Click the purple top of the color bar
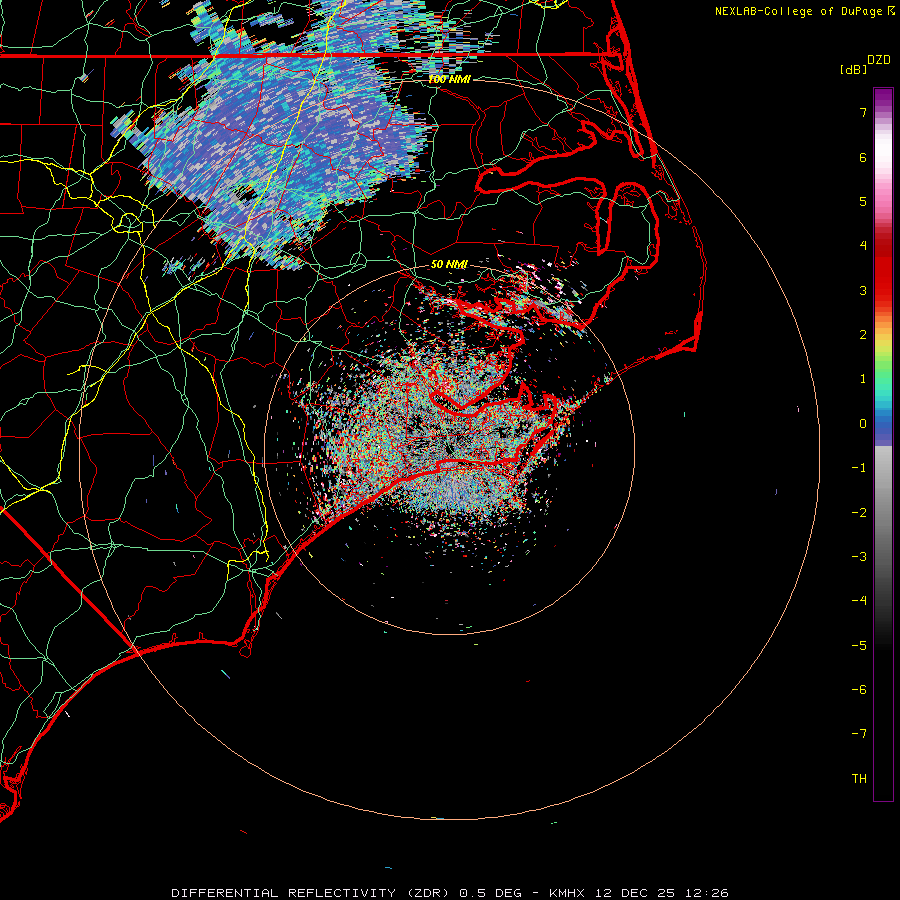 [x=883, y=98]
